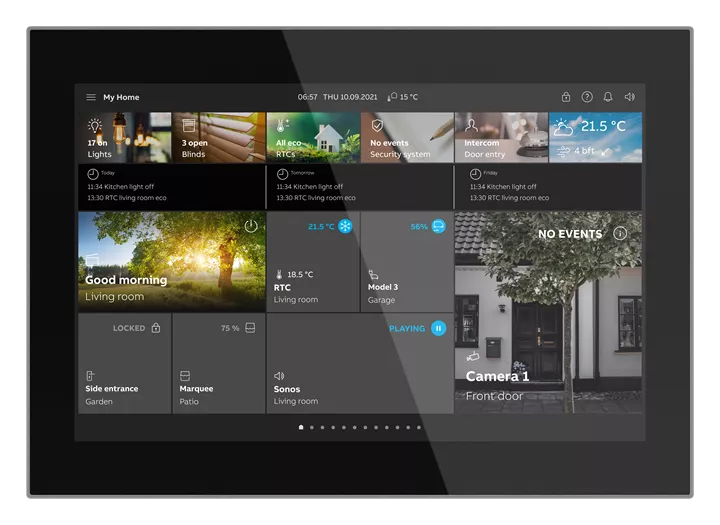Open help via the question mark icon
The image size is (720, 525).
point(587,97)
